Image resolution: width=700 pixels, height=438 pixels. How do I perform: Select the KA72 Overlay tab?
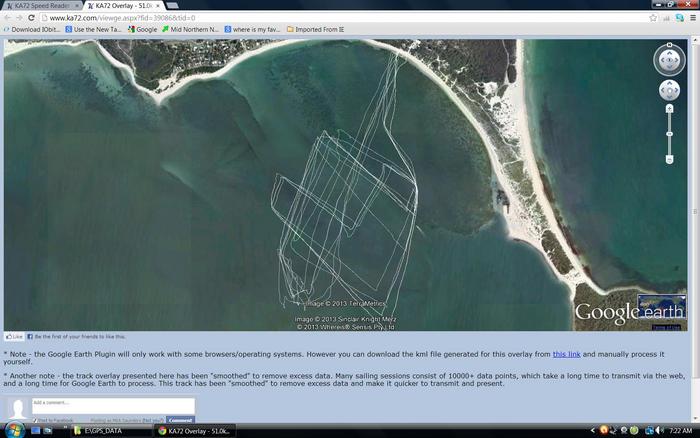point(122,6)
